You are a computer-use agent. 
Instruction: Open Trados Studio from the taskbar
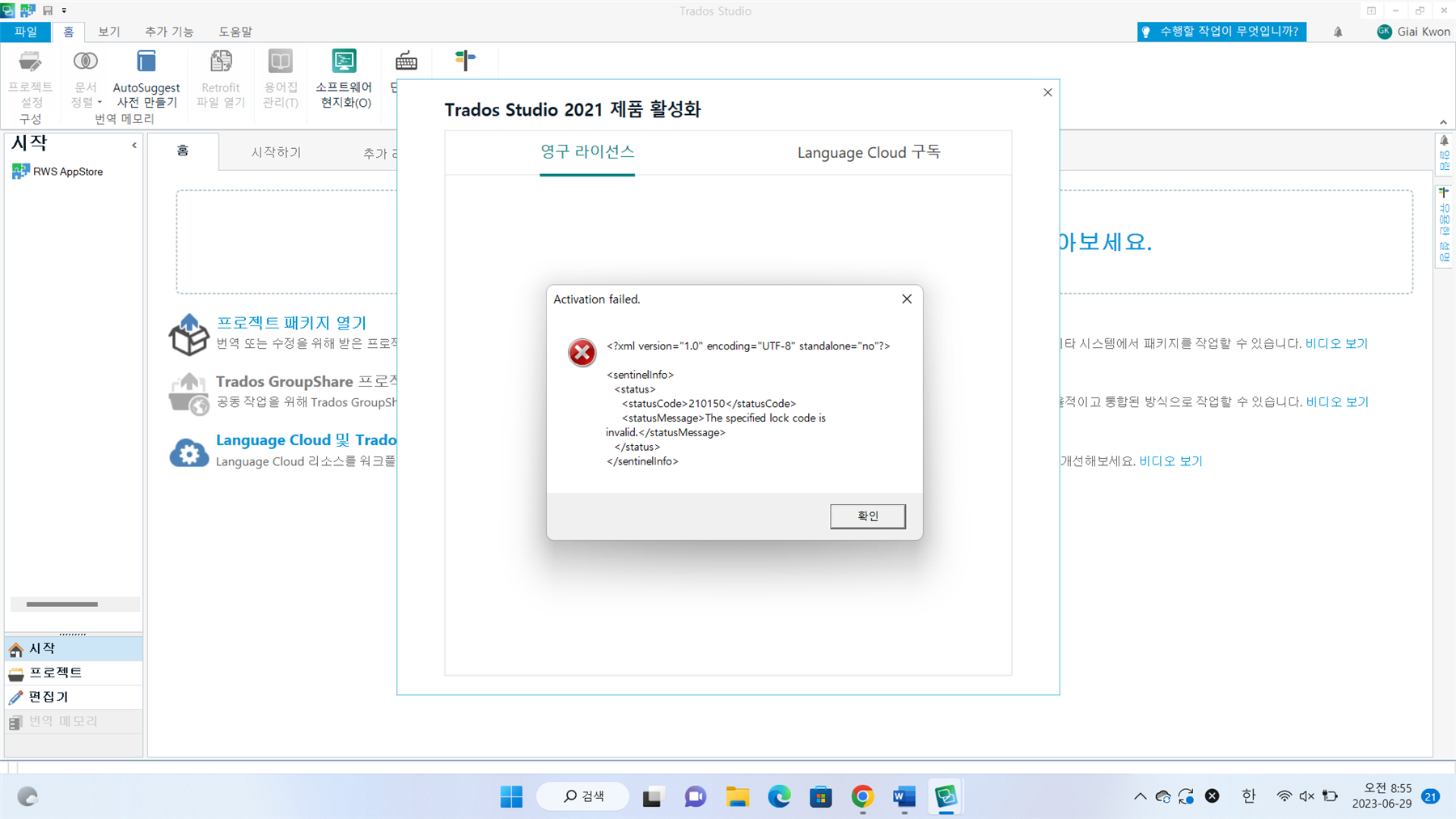point(945,796)
